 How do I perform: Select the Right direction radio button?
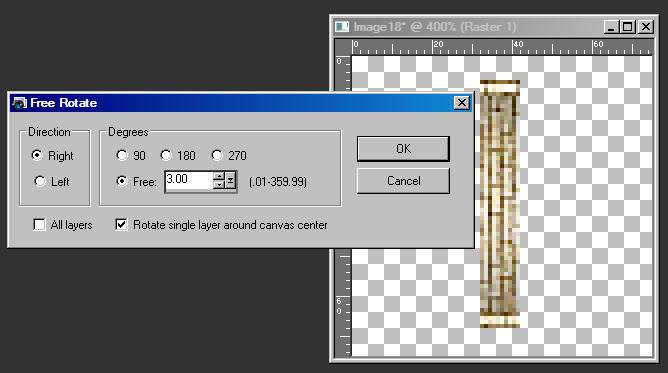(x=37, y=155)
